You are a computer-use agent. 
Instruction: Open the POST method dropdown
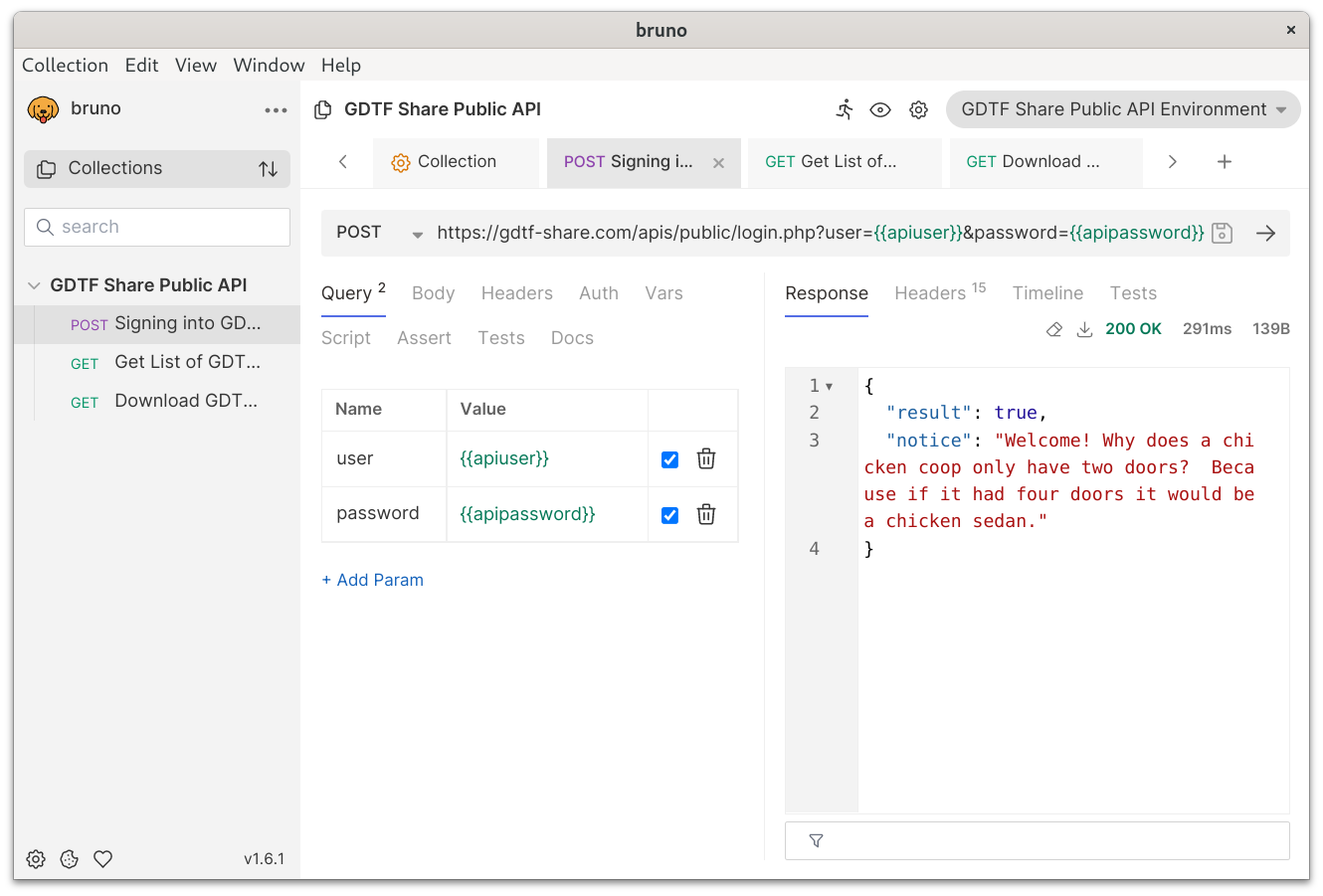[379, 233]
